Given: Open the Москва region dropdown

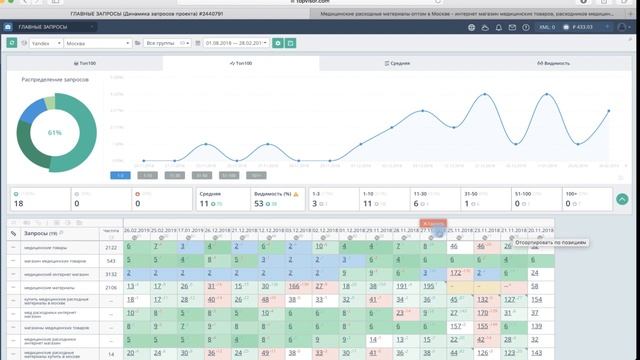Looking at the screenshot, I should point(98,43).
